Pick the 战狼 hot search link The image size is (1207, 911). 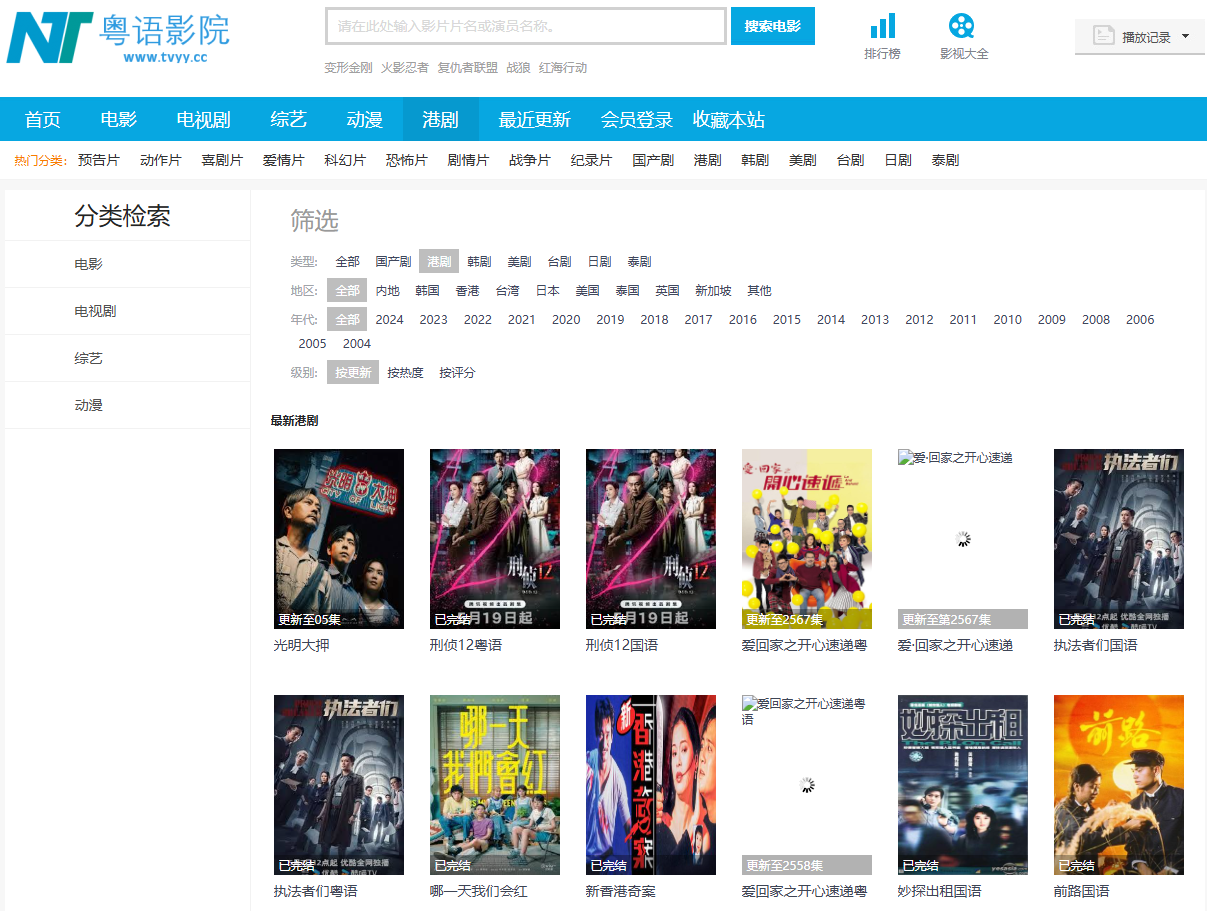pyautogui.click(x=518, y=68)
